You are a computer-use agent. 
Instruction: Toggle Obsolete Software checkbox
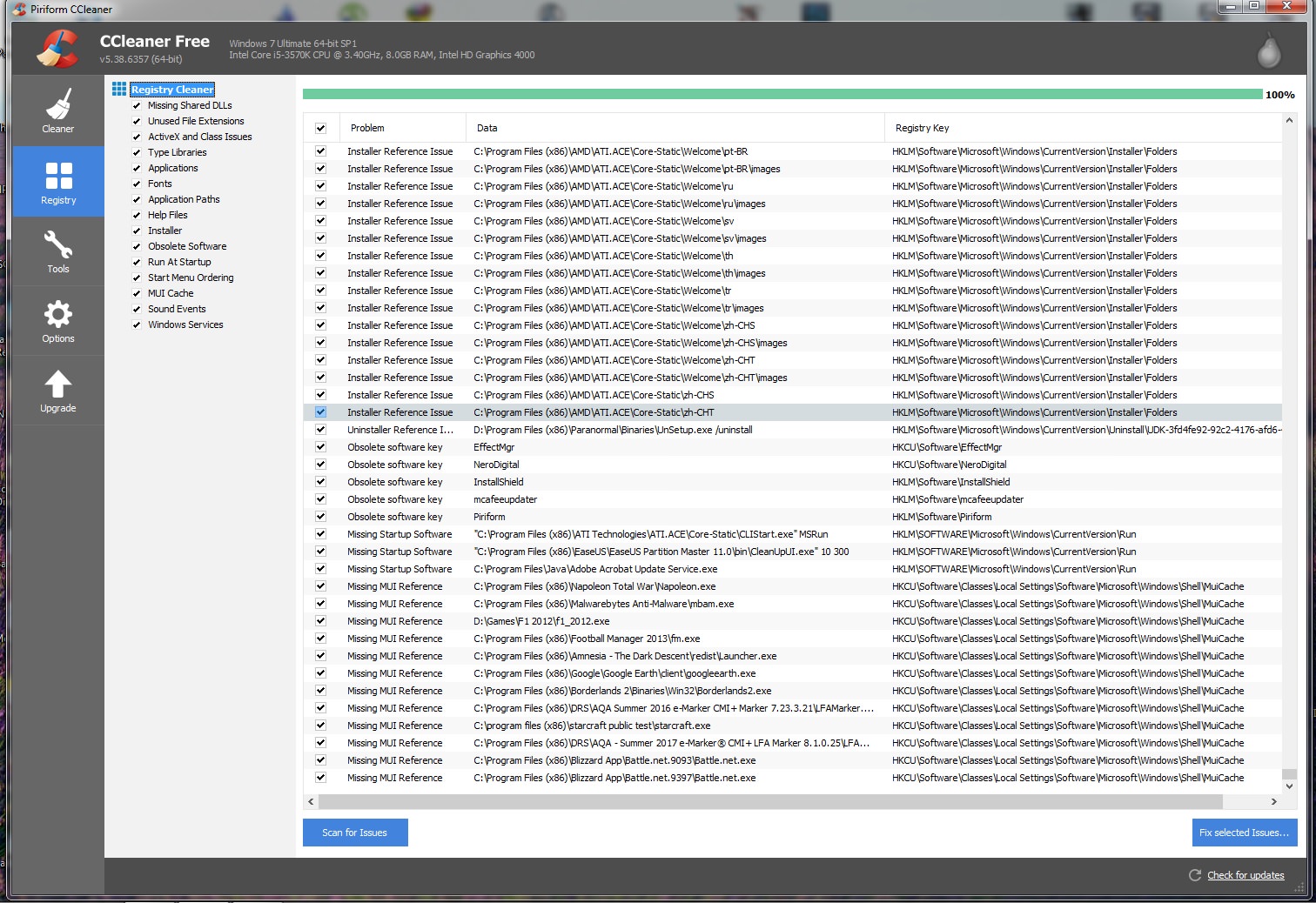[137, 246]
